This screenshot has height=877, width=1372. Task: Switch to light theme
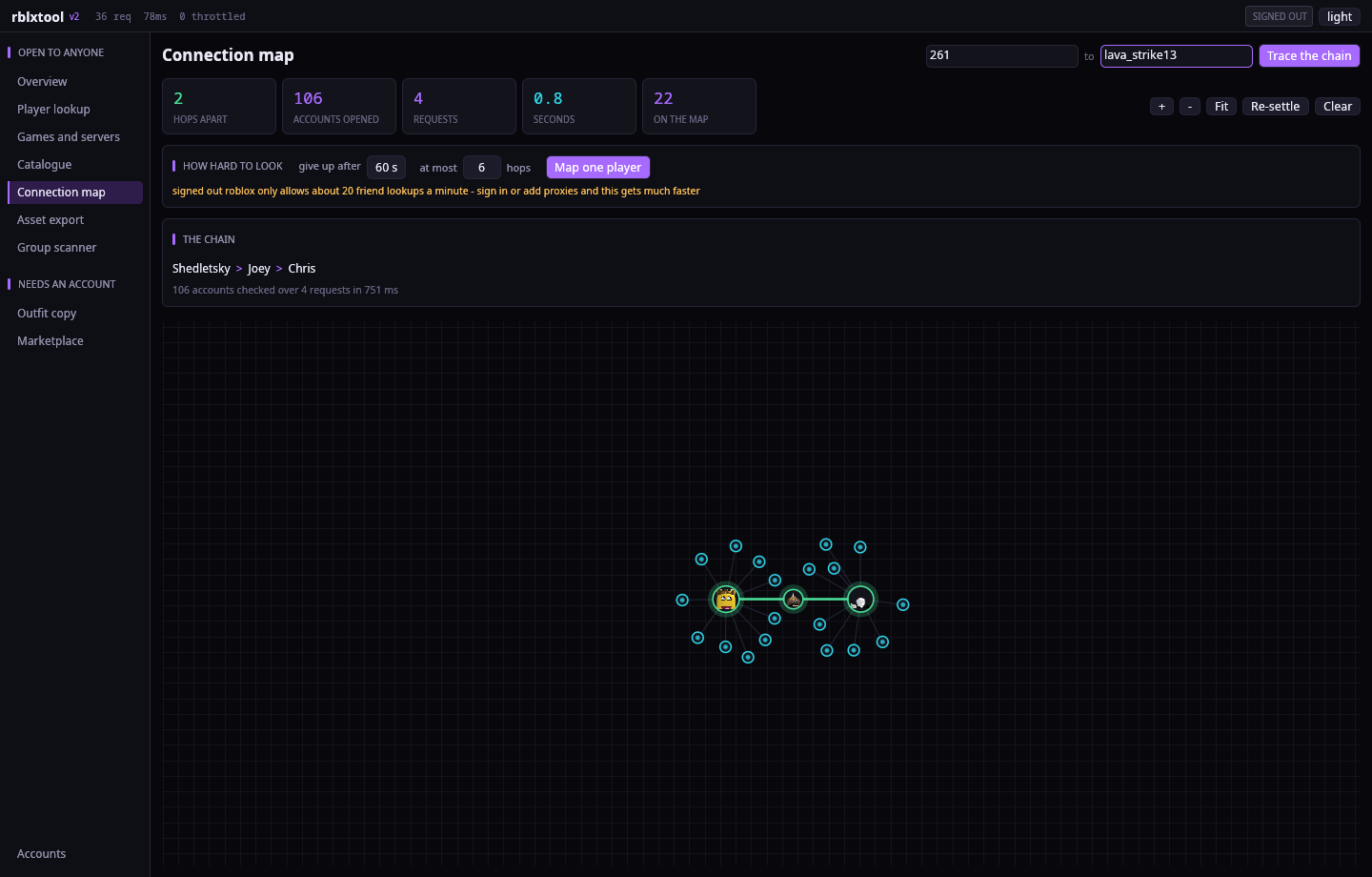click(x=1340, y=16)
